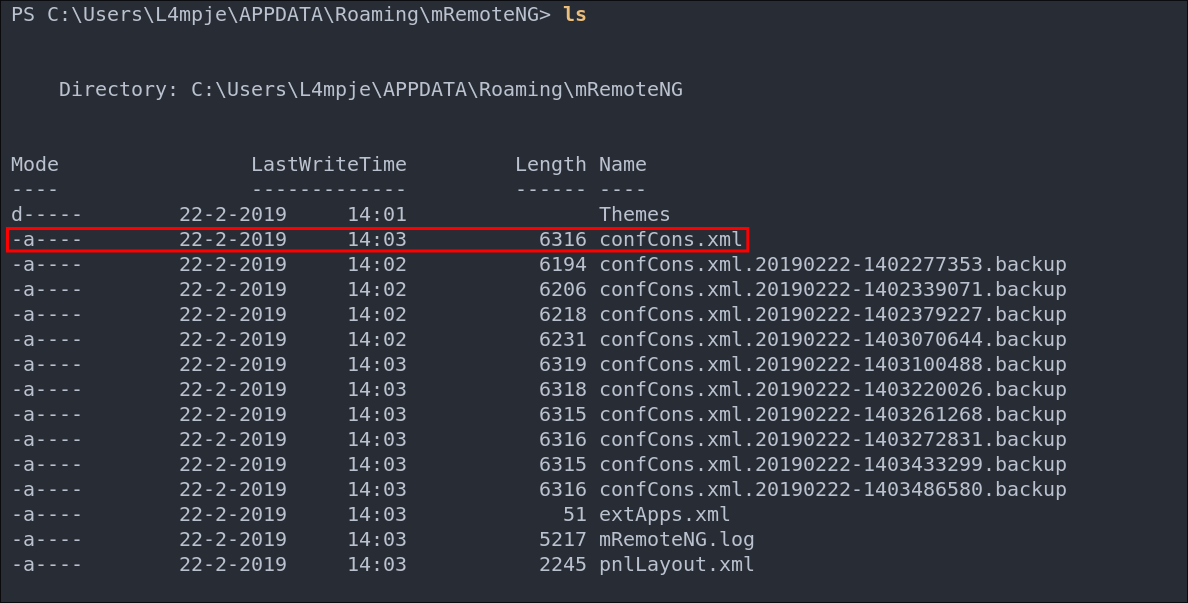The width and height of the screenshot is (1188, 603).
Task: Click confCons.xml.20190222-1403486580.backup entry
Action: point(833,489)
